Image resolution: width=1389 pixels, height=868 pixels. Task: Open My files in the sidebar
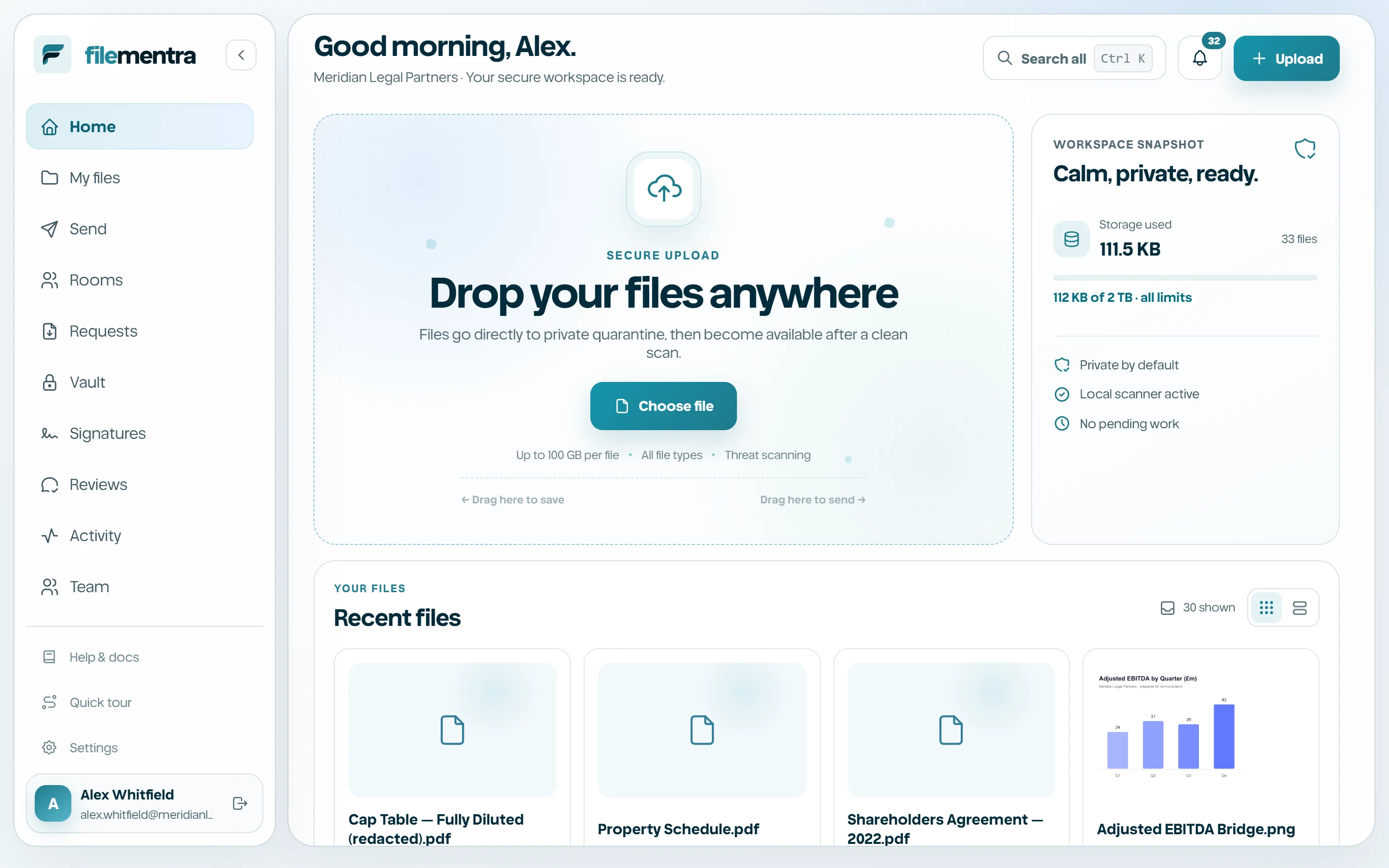pyautogui.click(x=139, y=178)
